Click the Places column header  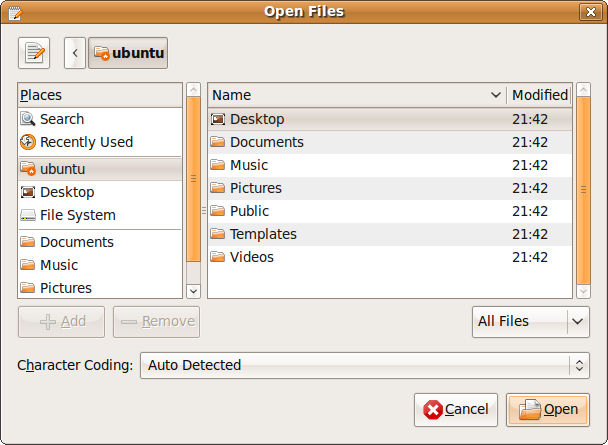(100, 95)
